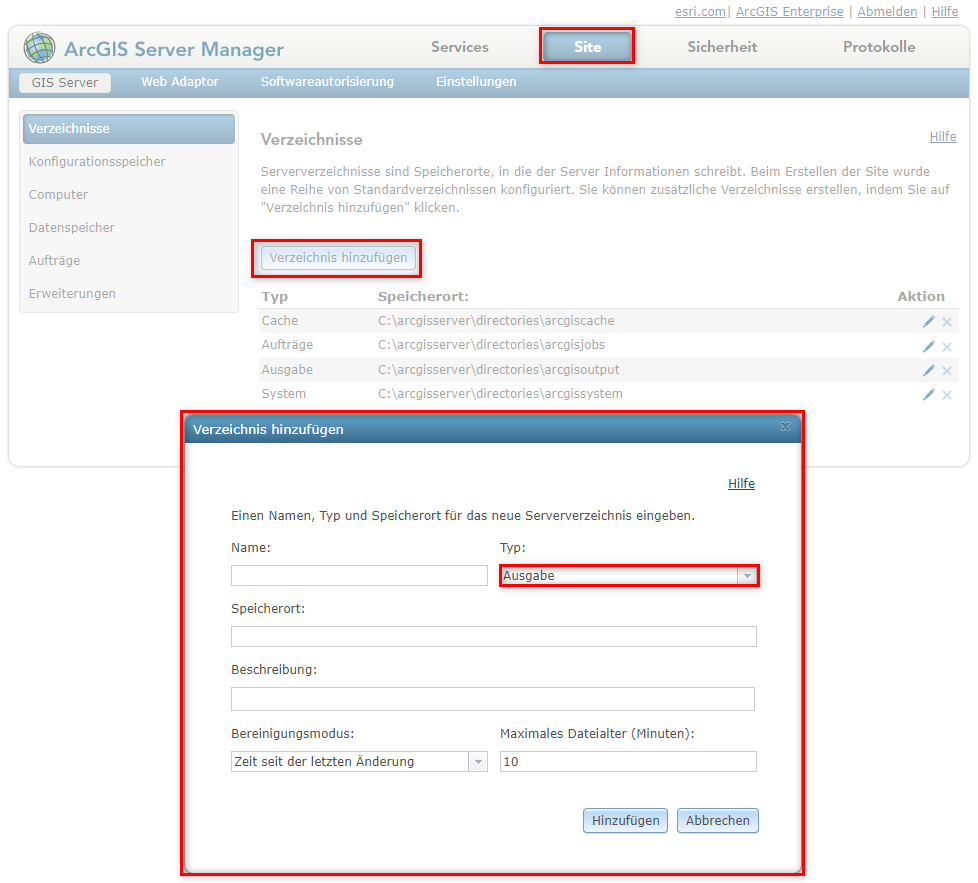
Task: Close the Verzeichnis hinzufügen dialog
Action: [785, 427]
